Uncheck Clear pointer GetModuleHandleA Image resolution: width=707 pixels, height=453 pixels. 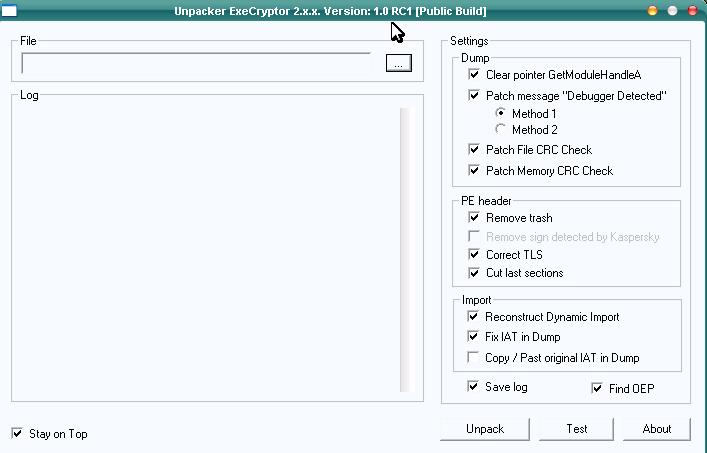pos(474,75)
